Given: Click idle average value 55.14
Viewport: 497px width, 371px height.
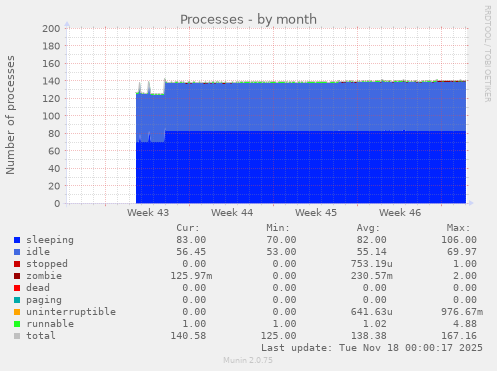Looking at the screenshot, I should point(372,252).
